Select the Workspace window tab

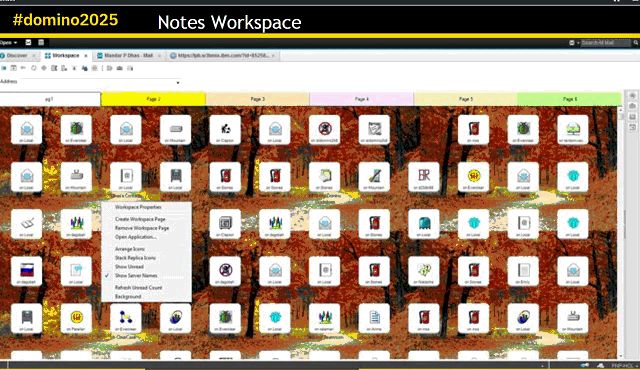(65, 55)
